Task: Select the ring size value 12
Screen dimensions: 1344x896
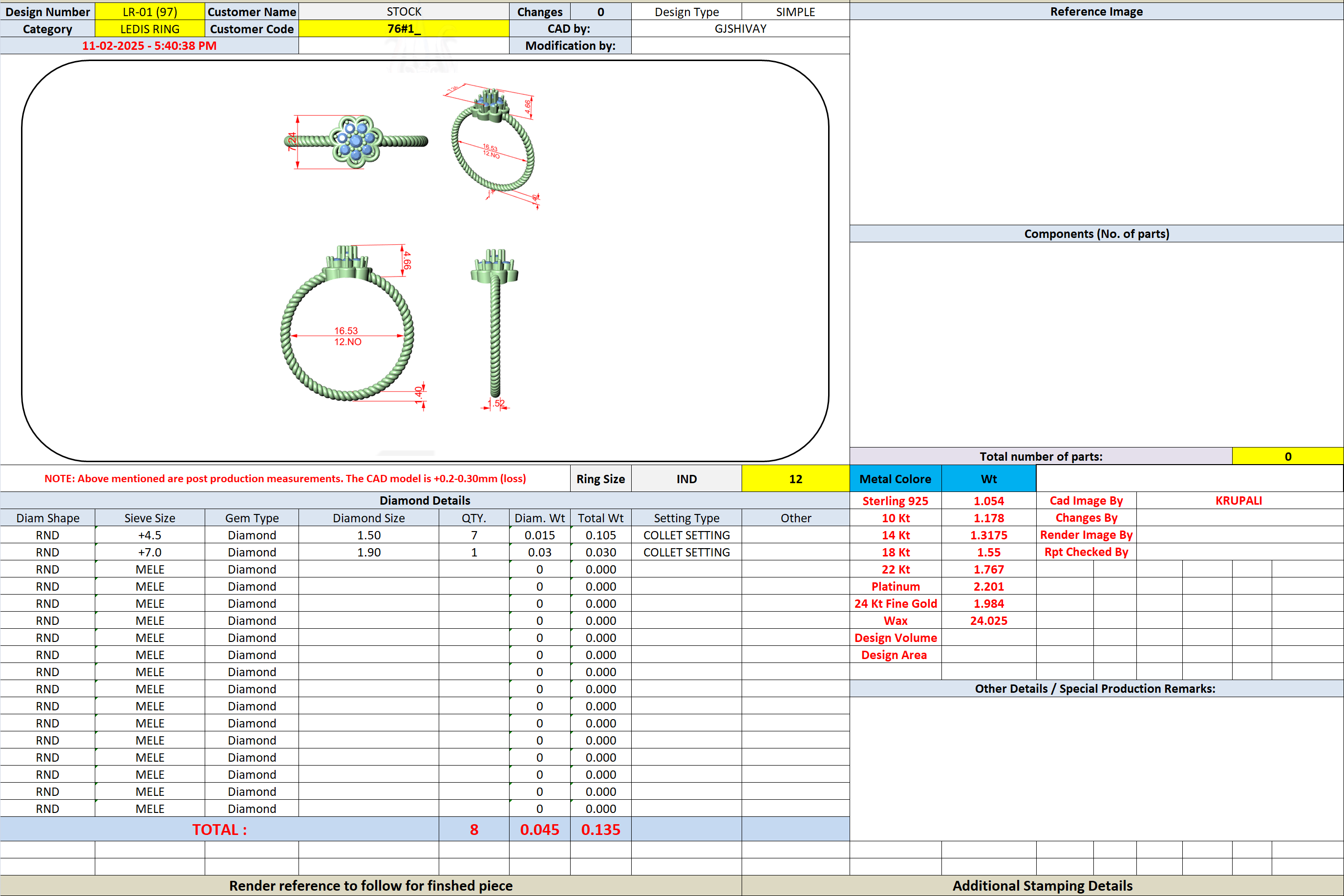Action: coord(795,479)
